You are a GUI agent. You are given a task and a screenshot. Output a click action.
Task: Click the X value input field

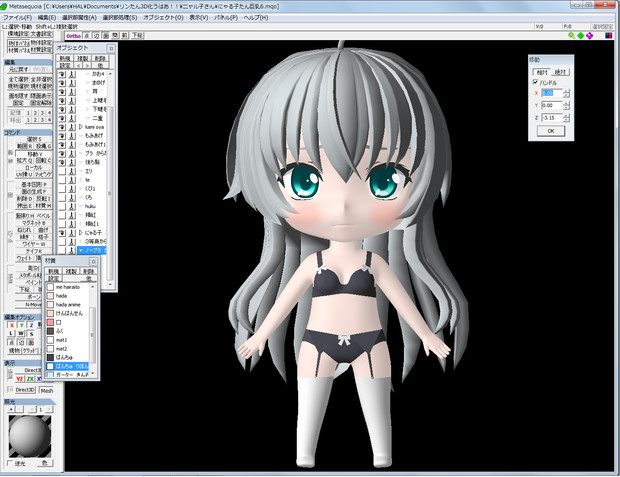(552, 93)
